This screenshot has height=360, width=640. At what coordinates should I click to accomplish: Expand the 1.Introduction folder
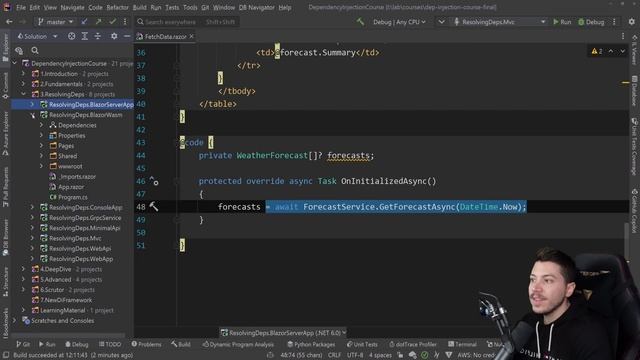tap(23, 74)
